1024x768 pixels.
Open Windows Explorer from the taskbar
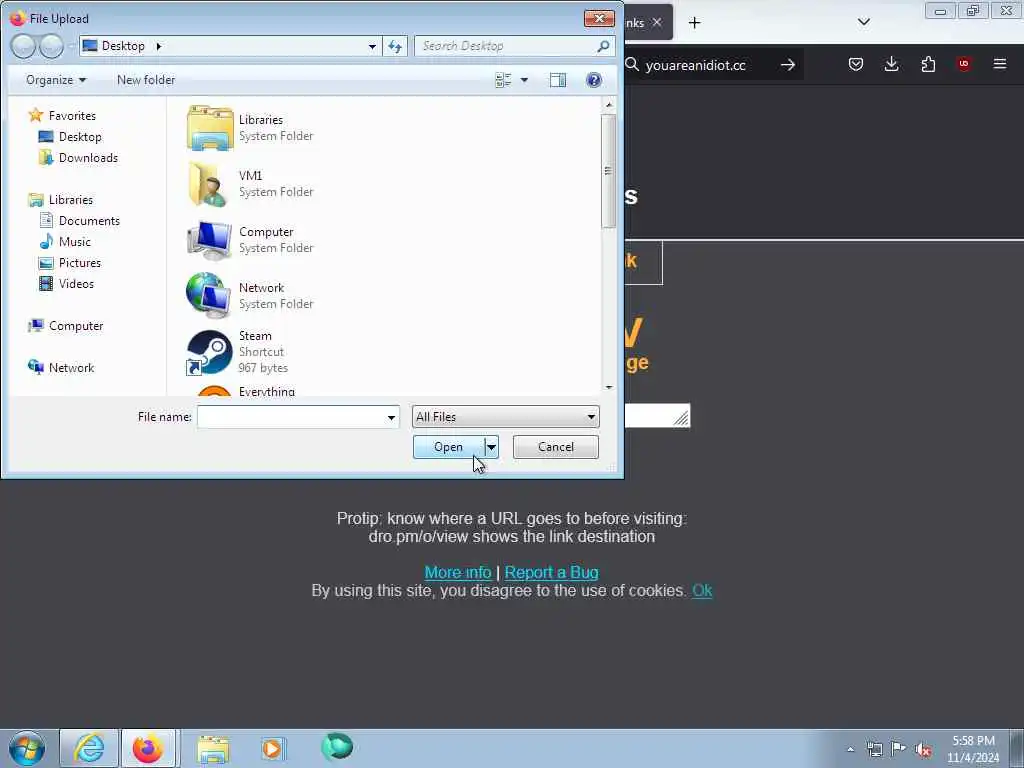tap(213, 749)
